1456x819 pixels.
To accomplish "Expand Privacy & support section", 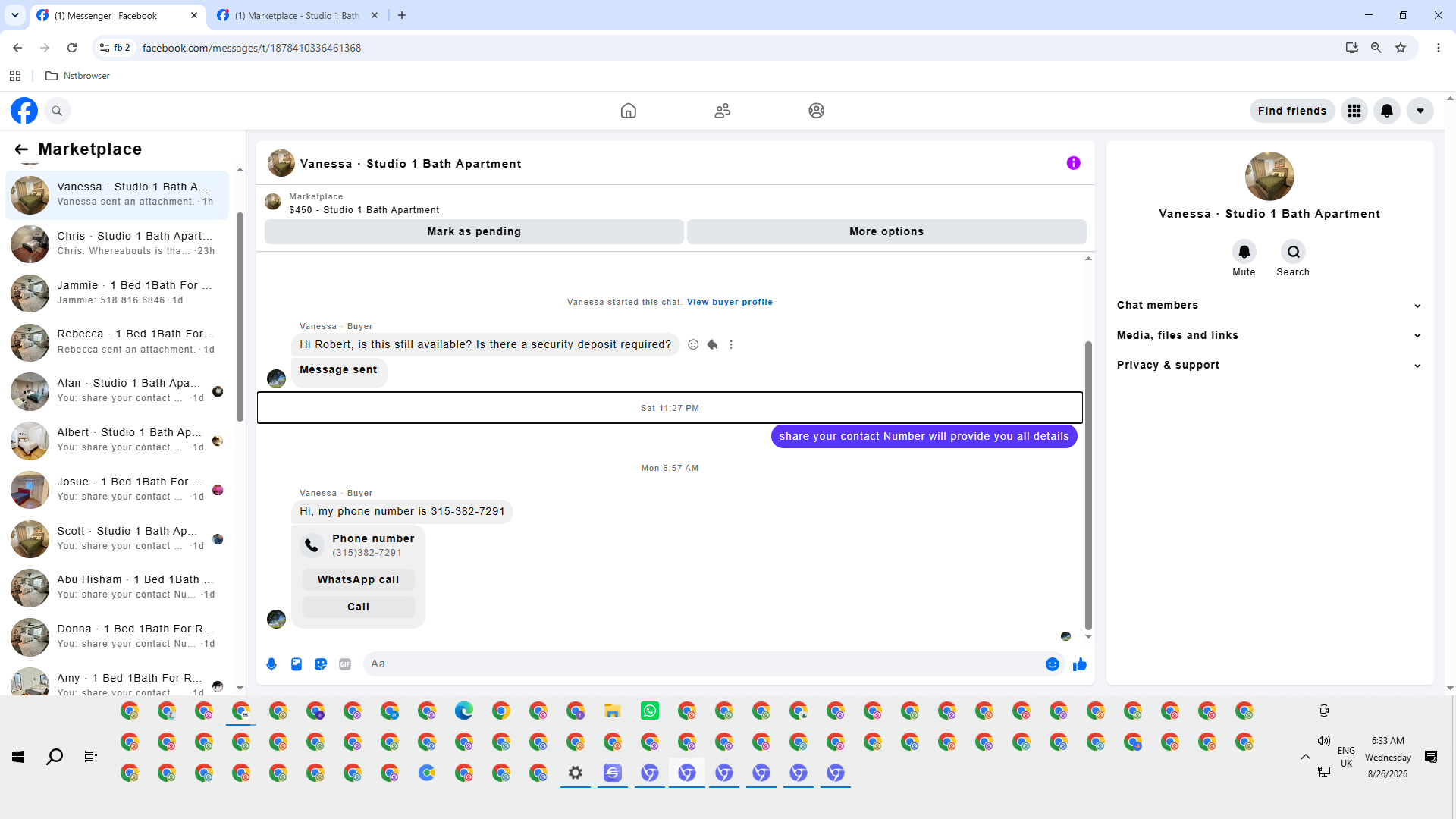I will (1269, 365).
